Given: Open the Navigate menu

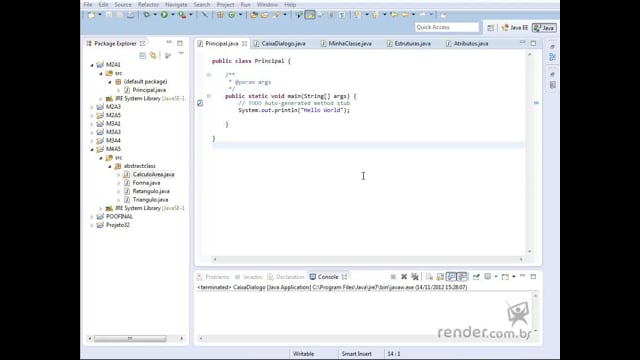Looking at the screenshot, I should pyautogui.click(x=176, y=4).
